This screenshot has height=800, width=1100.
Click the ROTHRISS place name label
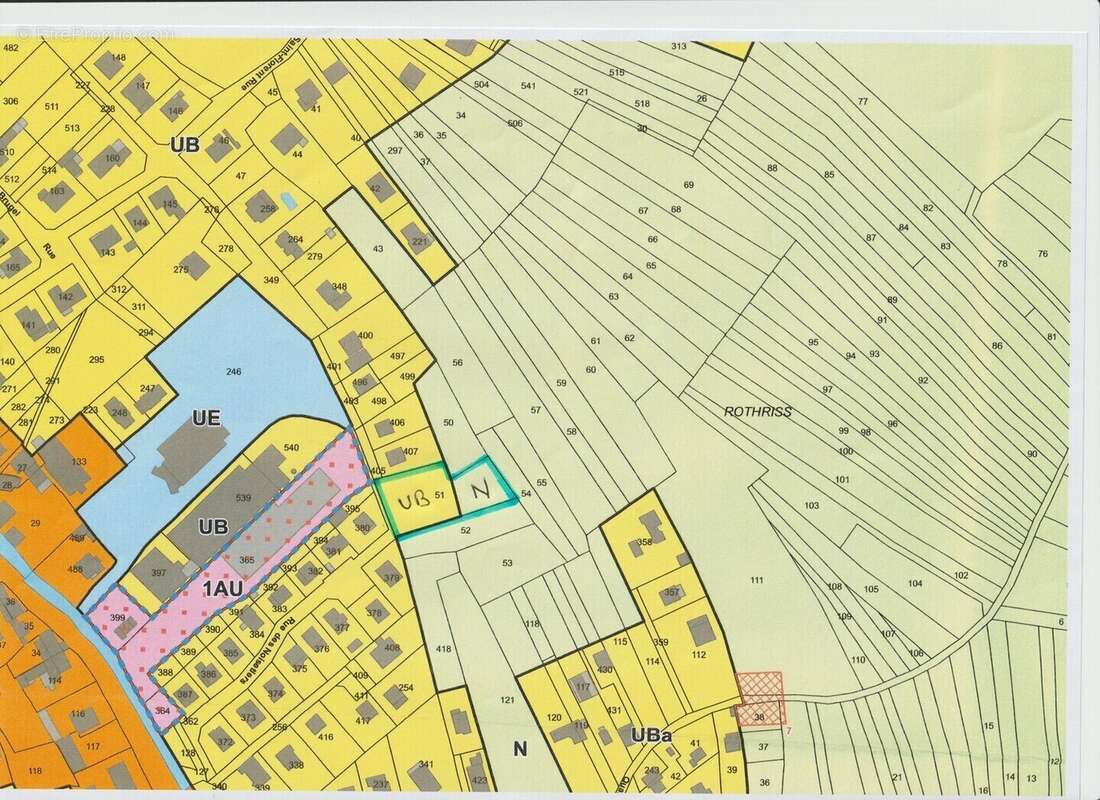click(x=757, y=412)
